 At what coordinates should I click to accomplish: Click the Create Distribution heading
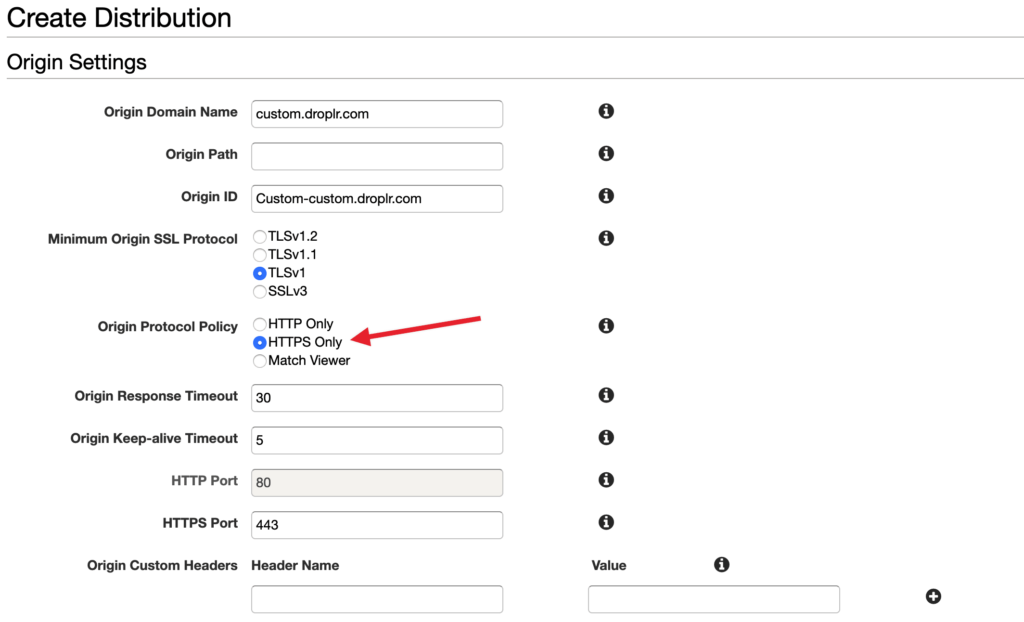119,18
